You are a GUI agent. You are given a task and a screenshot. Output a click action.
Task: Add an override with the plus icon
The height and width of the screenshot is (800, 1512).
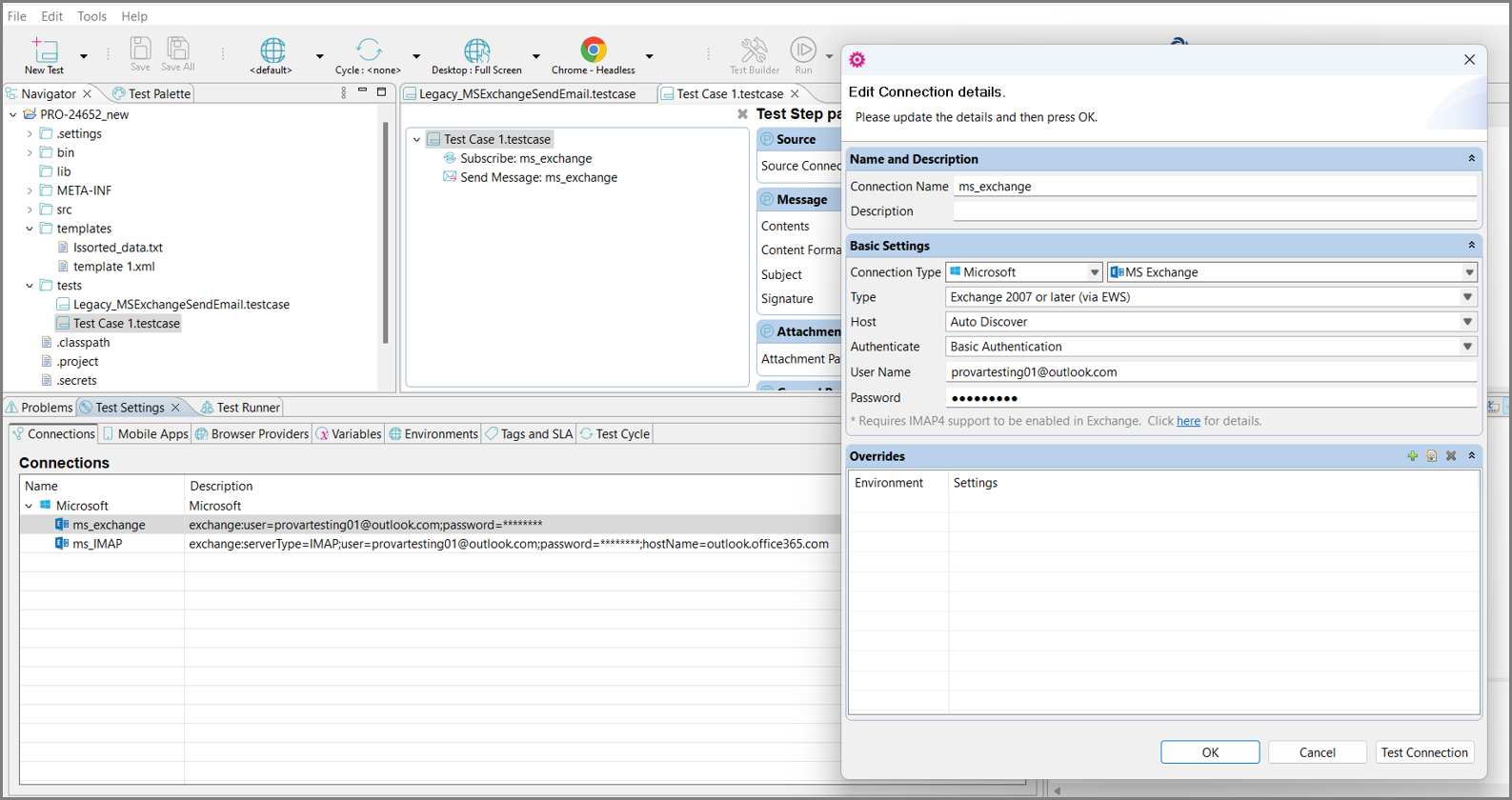(1412, 456)
